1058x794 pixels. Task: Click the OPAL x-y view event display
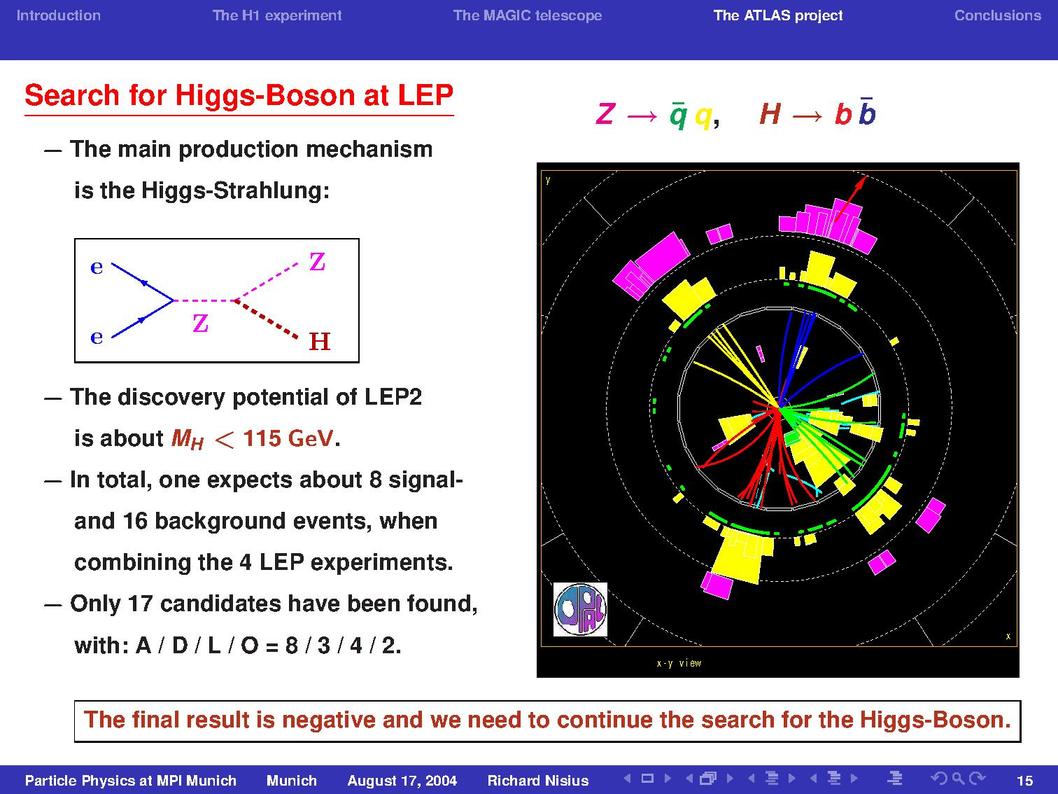[x=778, y=420]
